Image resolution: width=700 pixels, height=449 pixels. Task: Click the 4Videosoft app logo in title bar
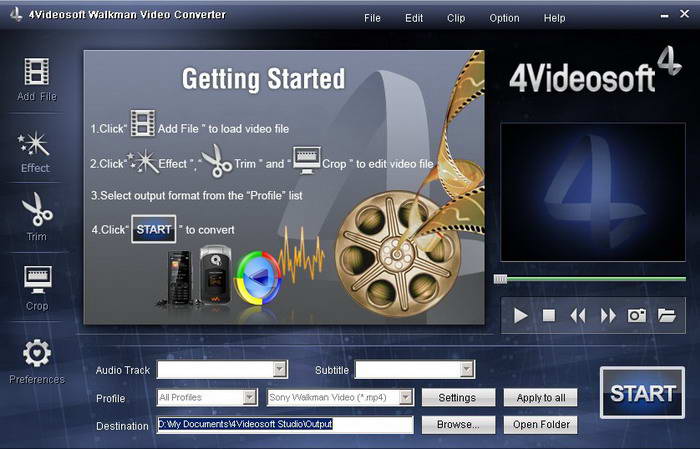pos(16,15)
